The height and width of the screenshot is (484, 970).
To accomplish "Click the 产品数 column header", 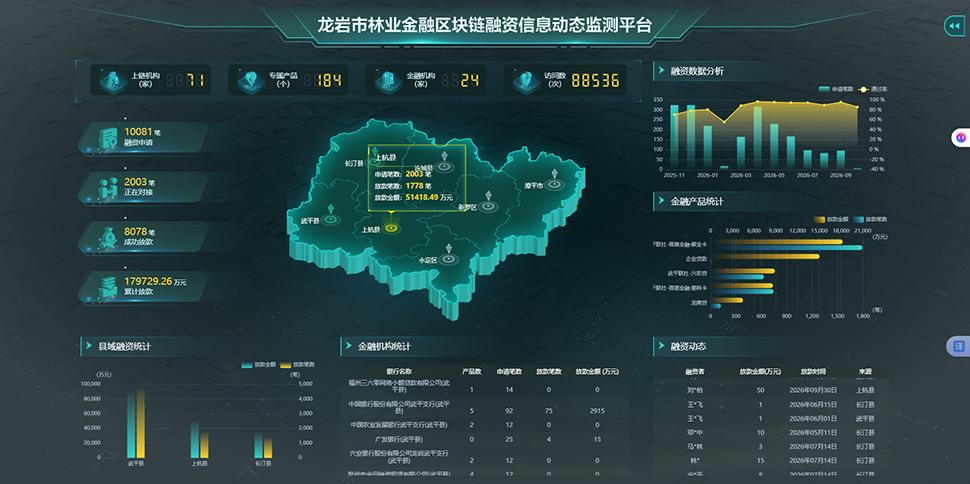I will 471,371.
